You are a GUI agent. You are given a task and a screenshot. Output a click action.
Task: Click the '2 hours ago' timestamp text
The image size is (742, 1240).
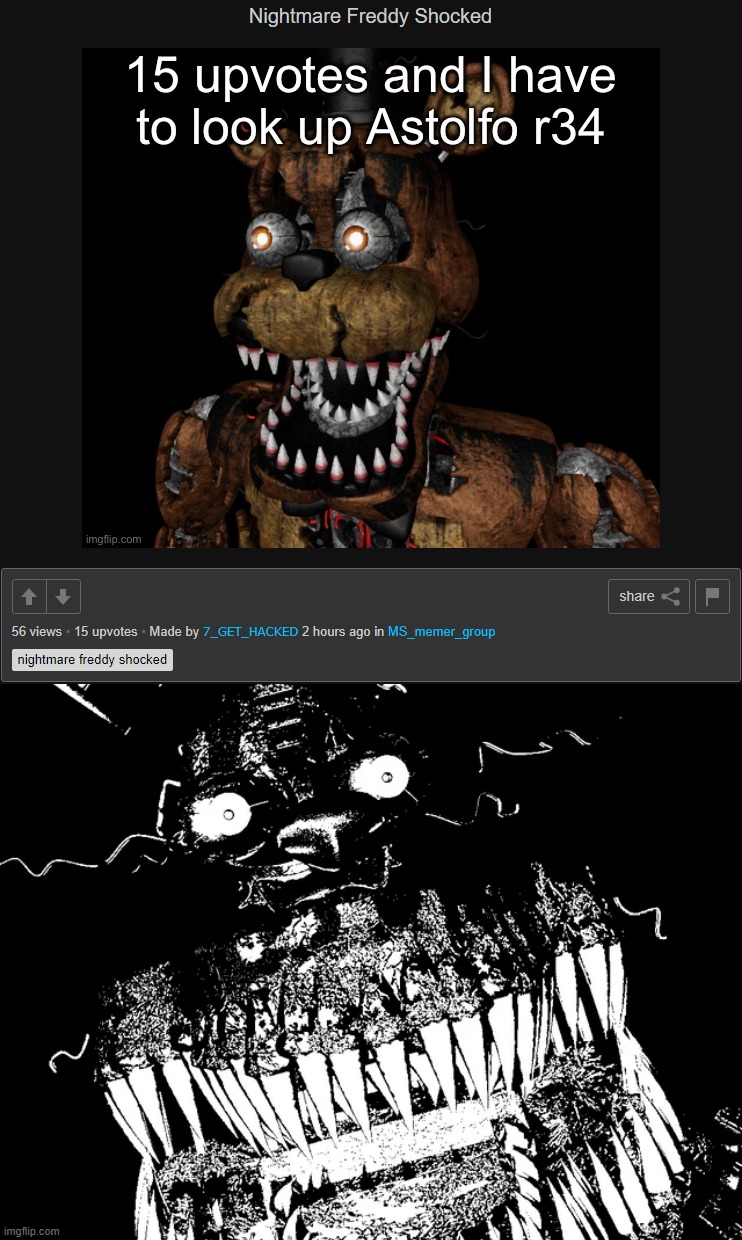pos(336,632)
